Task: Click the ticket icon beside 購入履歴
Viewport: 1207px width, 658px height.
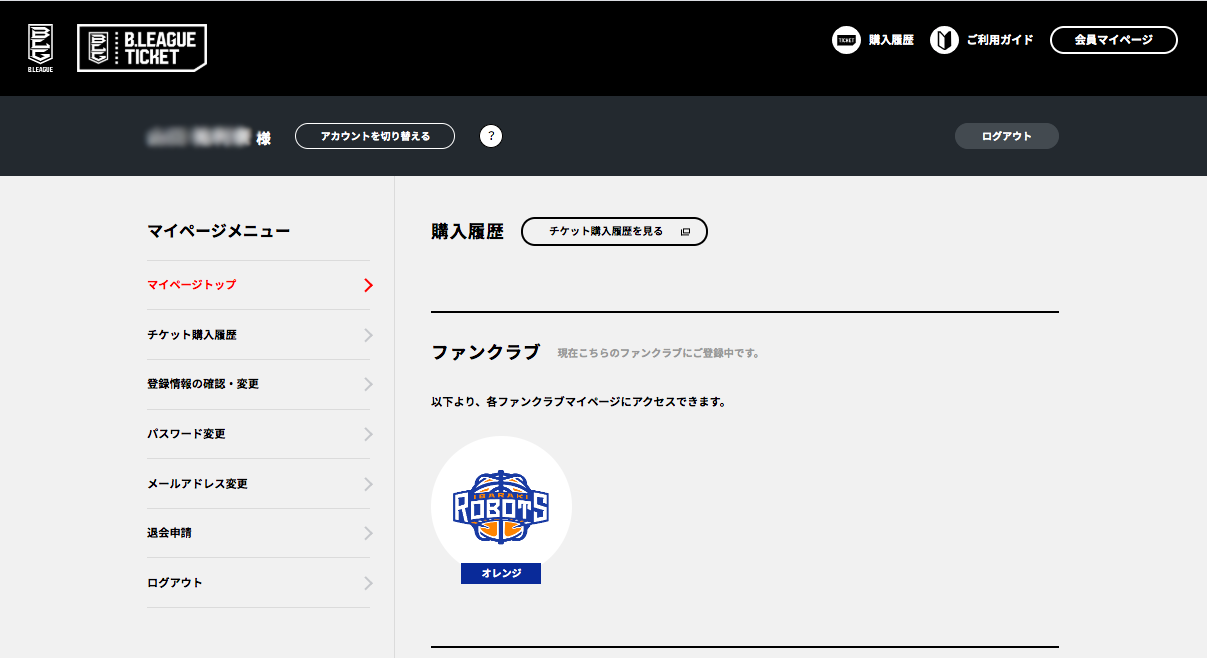Action: tap(846, 40)
